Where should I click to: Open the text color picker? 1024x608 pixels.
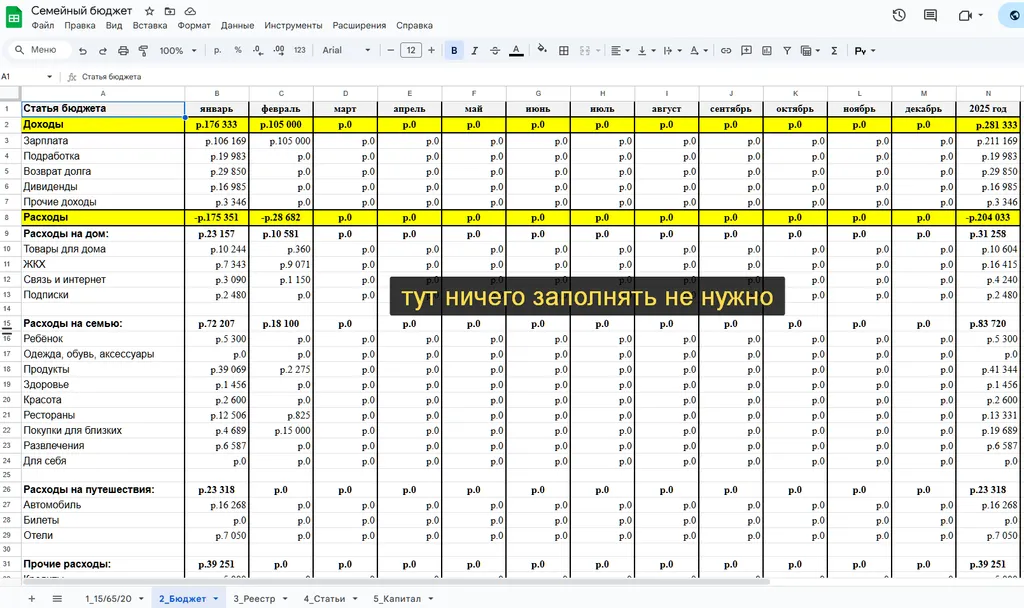516,50
